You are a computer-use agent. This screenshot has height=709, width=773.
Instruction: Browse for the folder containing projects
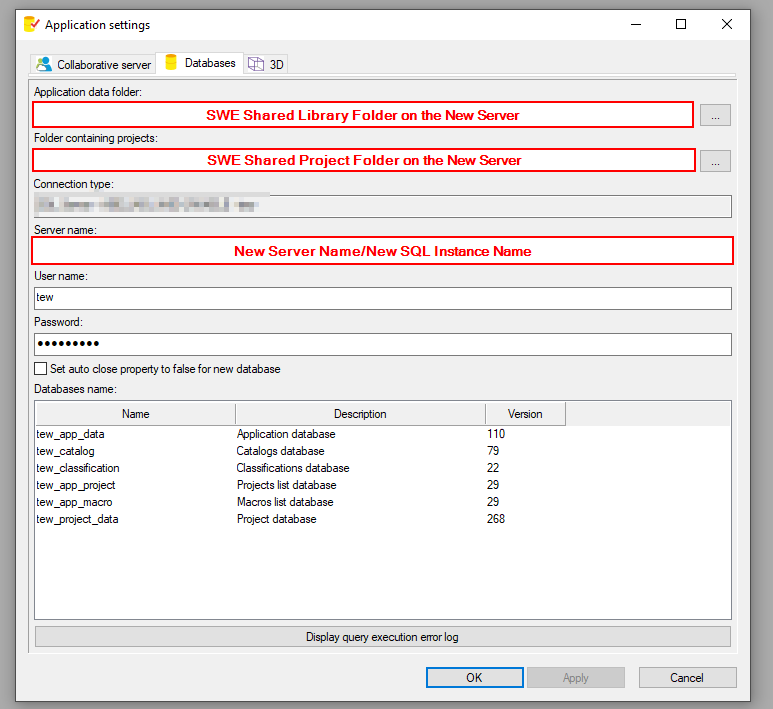pyautogui.click(x=715, y=161)
